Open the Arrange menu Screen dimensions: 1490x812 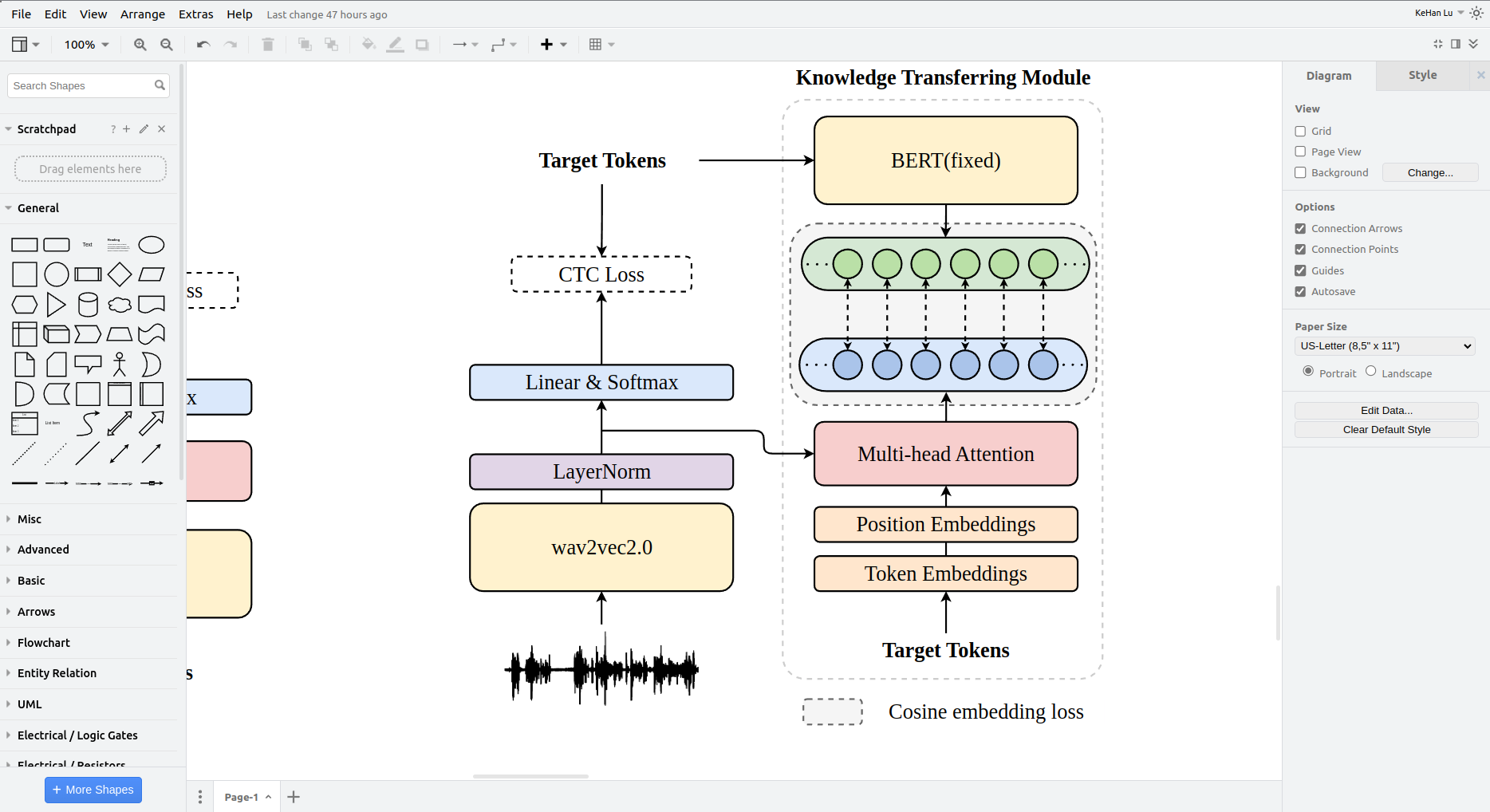[142, 14]
